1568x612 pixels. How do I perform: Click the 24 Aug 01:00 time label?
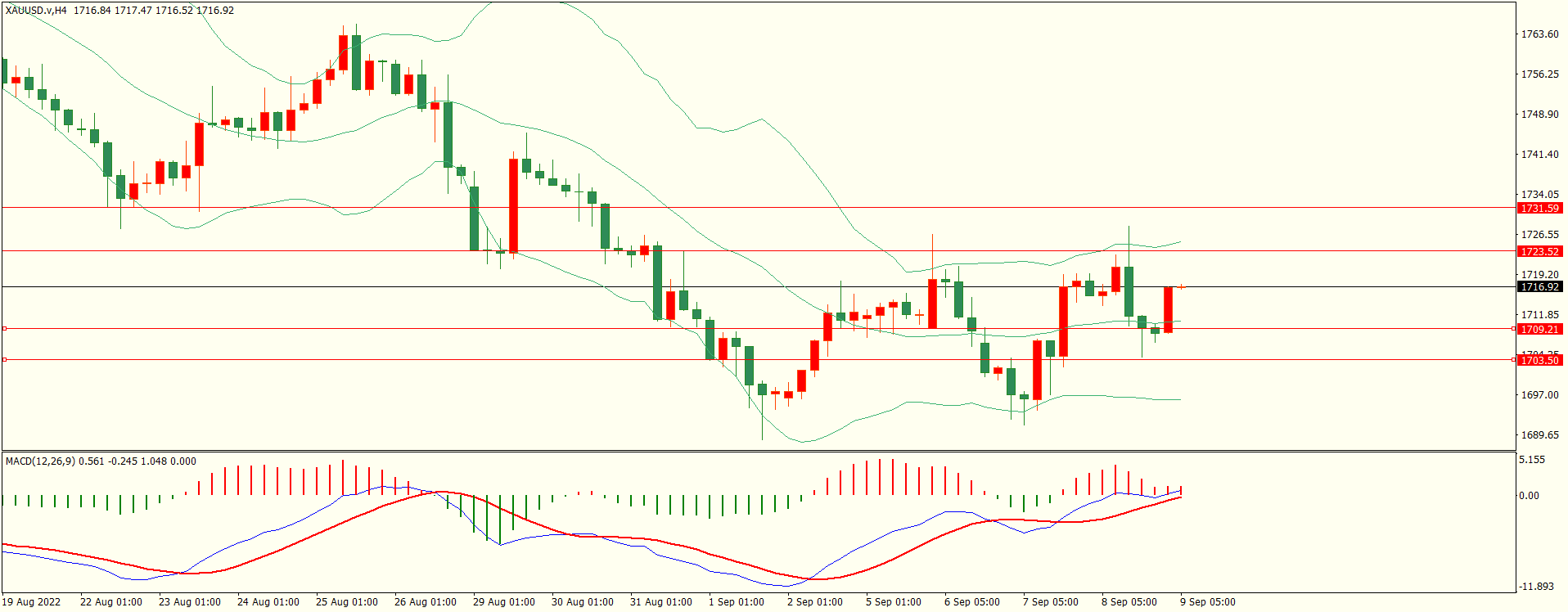[268, 602]
